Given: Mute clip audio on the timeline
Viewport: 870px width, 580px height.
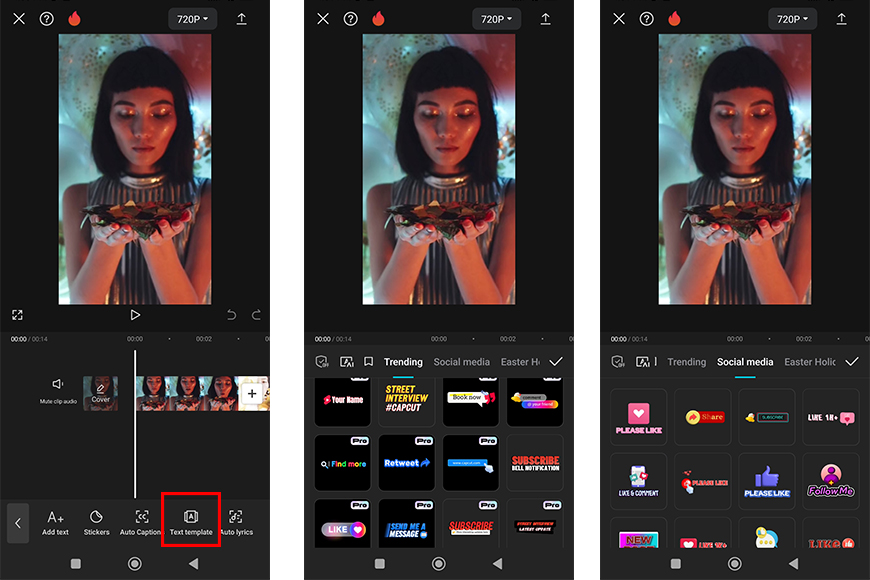Looking at the screenshot, I should [58, 390].
